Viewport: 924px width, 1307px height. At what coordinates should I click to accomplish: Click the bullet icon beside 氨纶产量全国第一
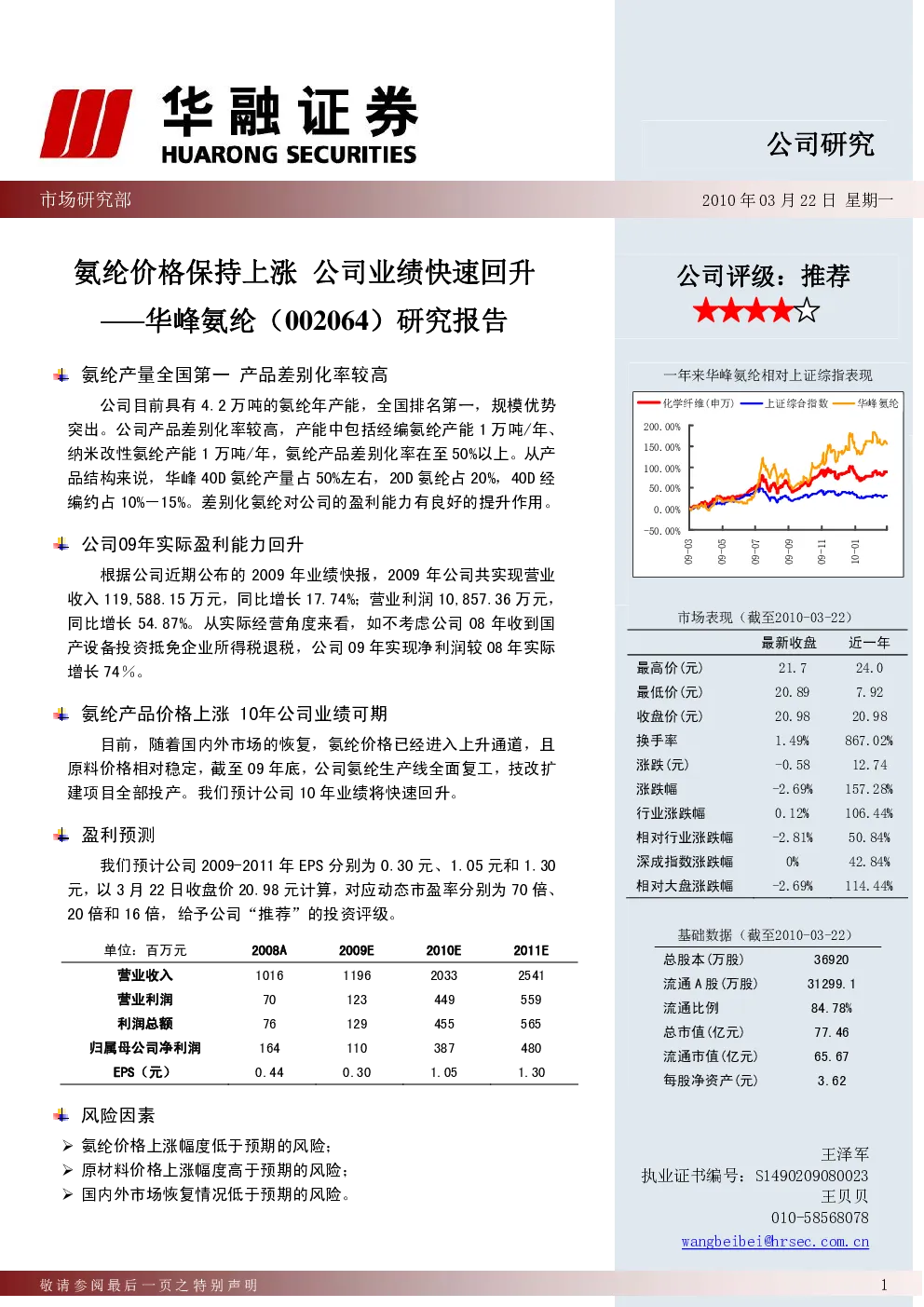(61, 374)
